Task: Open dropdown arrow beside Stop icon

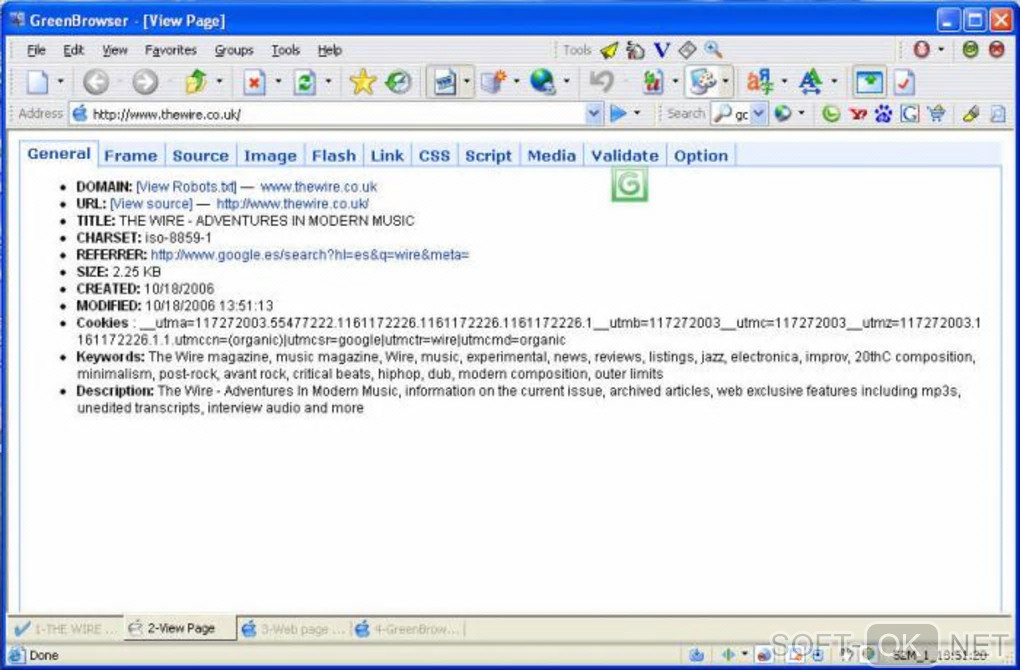Action: click(278, 82)
